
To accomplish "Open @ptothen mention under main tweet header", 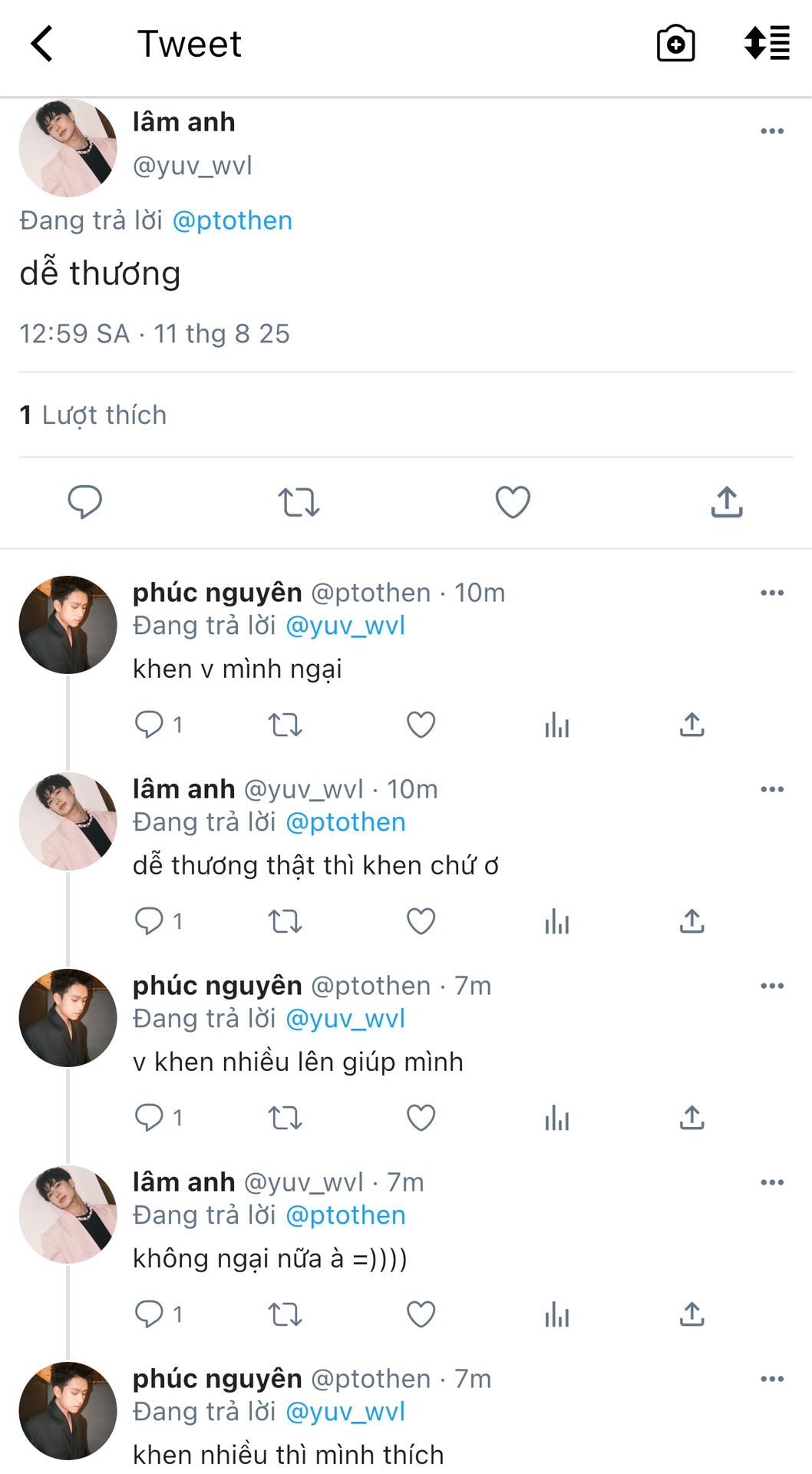I will click(232, 221).
